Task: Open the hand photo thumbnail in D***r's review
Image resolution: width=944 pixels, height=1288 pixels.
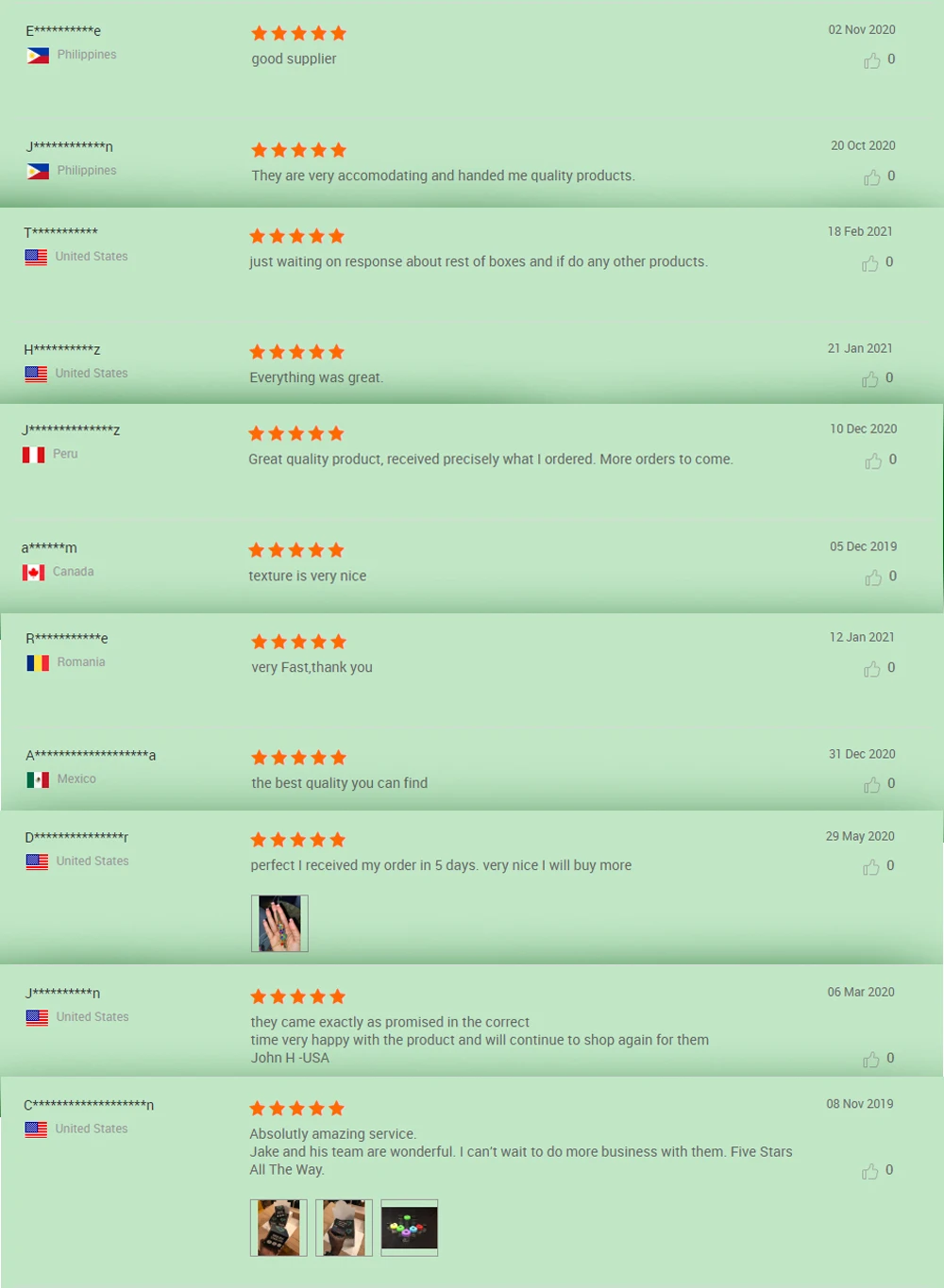Action: (x=279, y=923)
